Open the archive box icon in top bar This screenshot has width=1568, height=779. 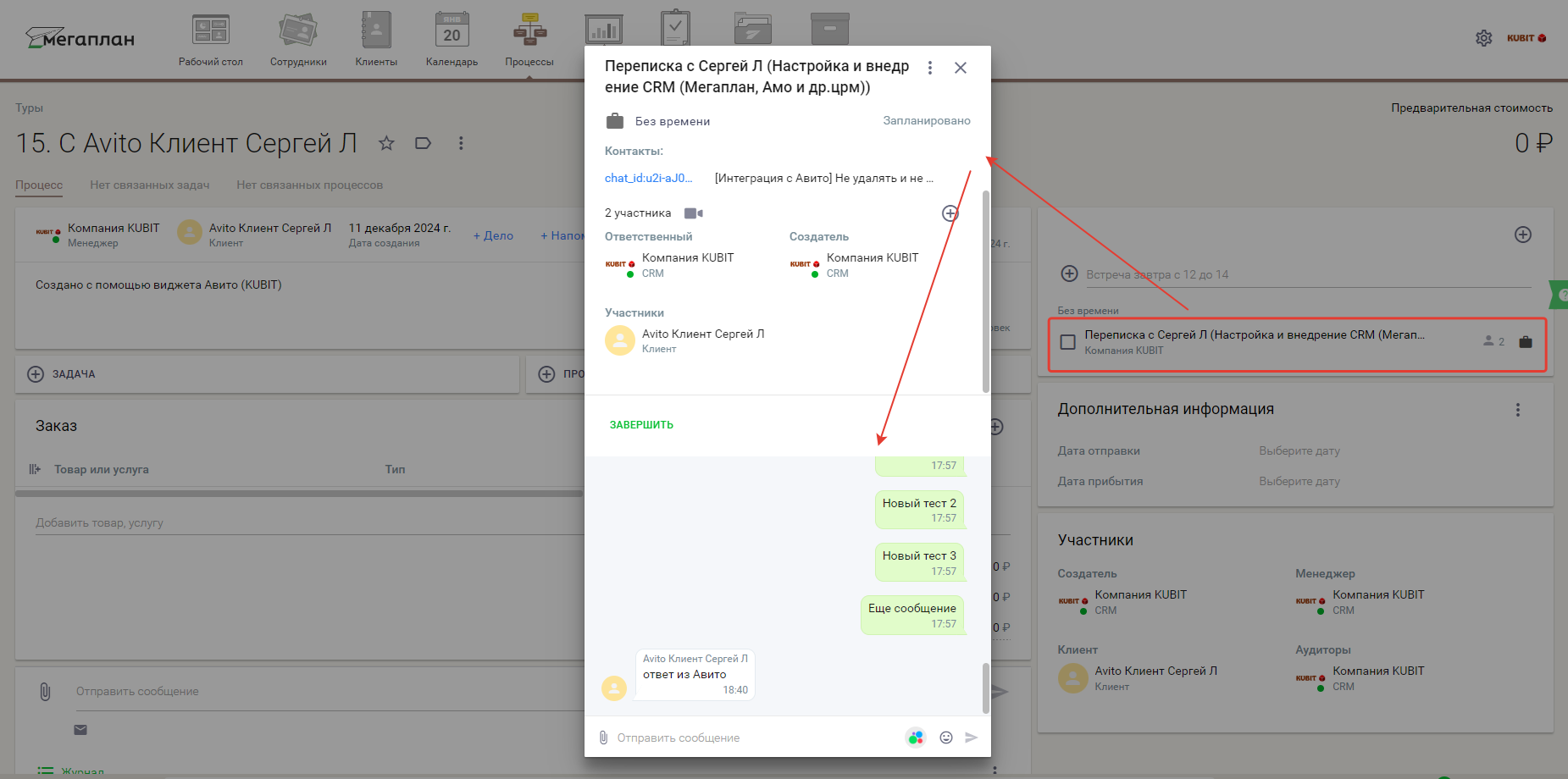click(x=829, y=29)
